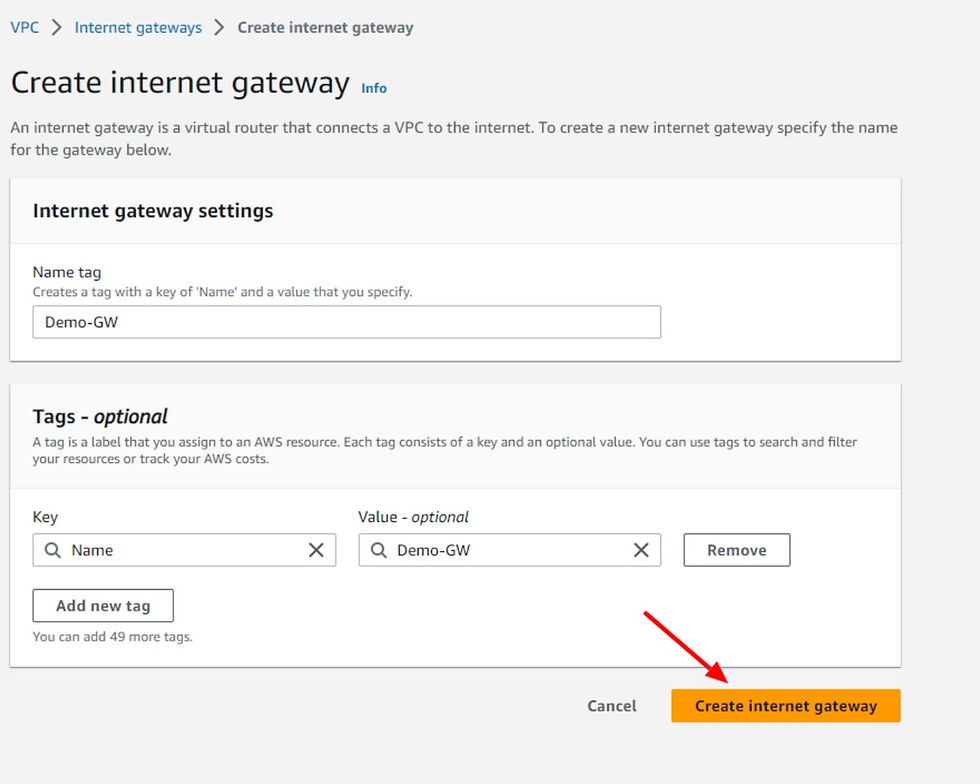
Task: Navigate to Internet gateways breadcrumb
Action: tap(138, 28)
